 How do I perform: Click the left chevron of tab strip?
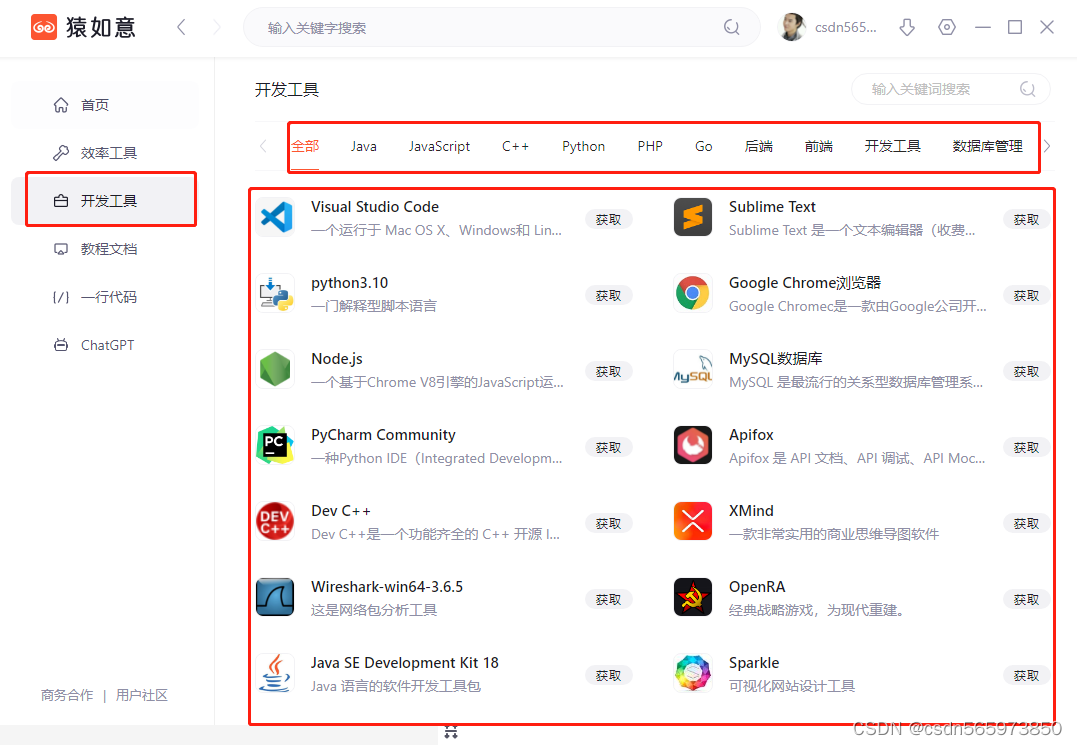[x=263, y=146]
